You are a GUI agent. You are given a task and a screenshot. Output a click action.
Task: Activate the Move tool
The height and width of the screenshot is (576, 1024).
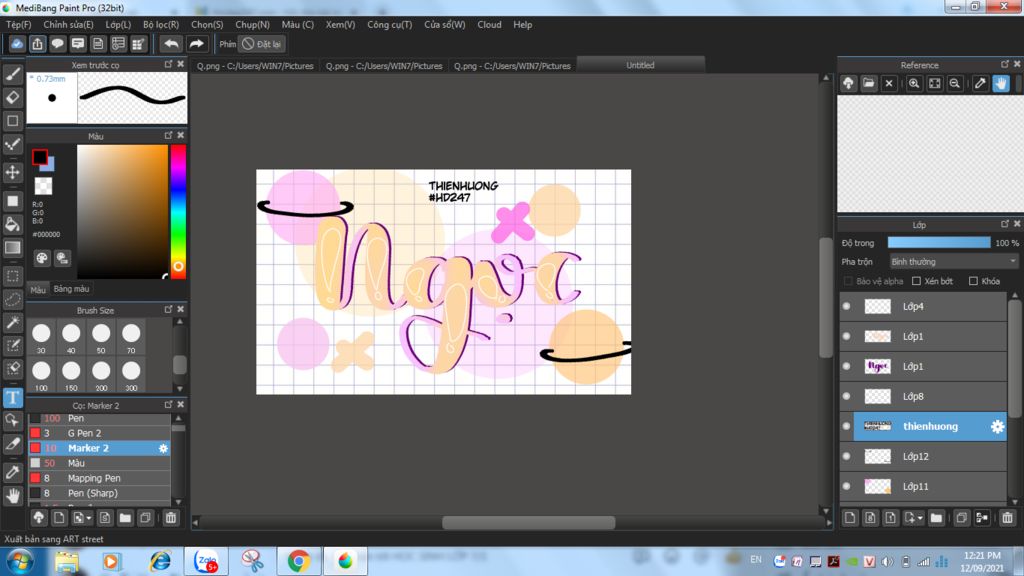pos(13,172)
